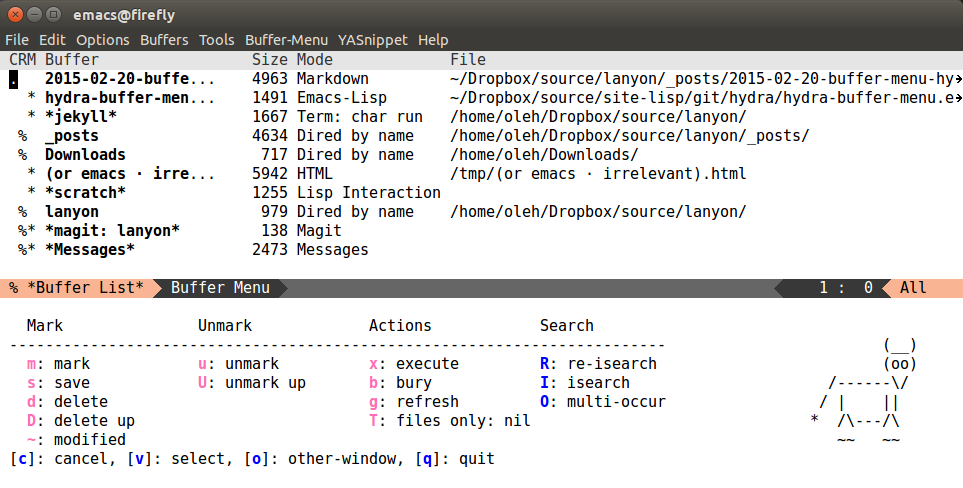Click the /home/oleh/Downloads/ file path
Image resolution: width=963 pixels, height=488 pixels.
tap(544, 155)
